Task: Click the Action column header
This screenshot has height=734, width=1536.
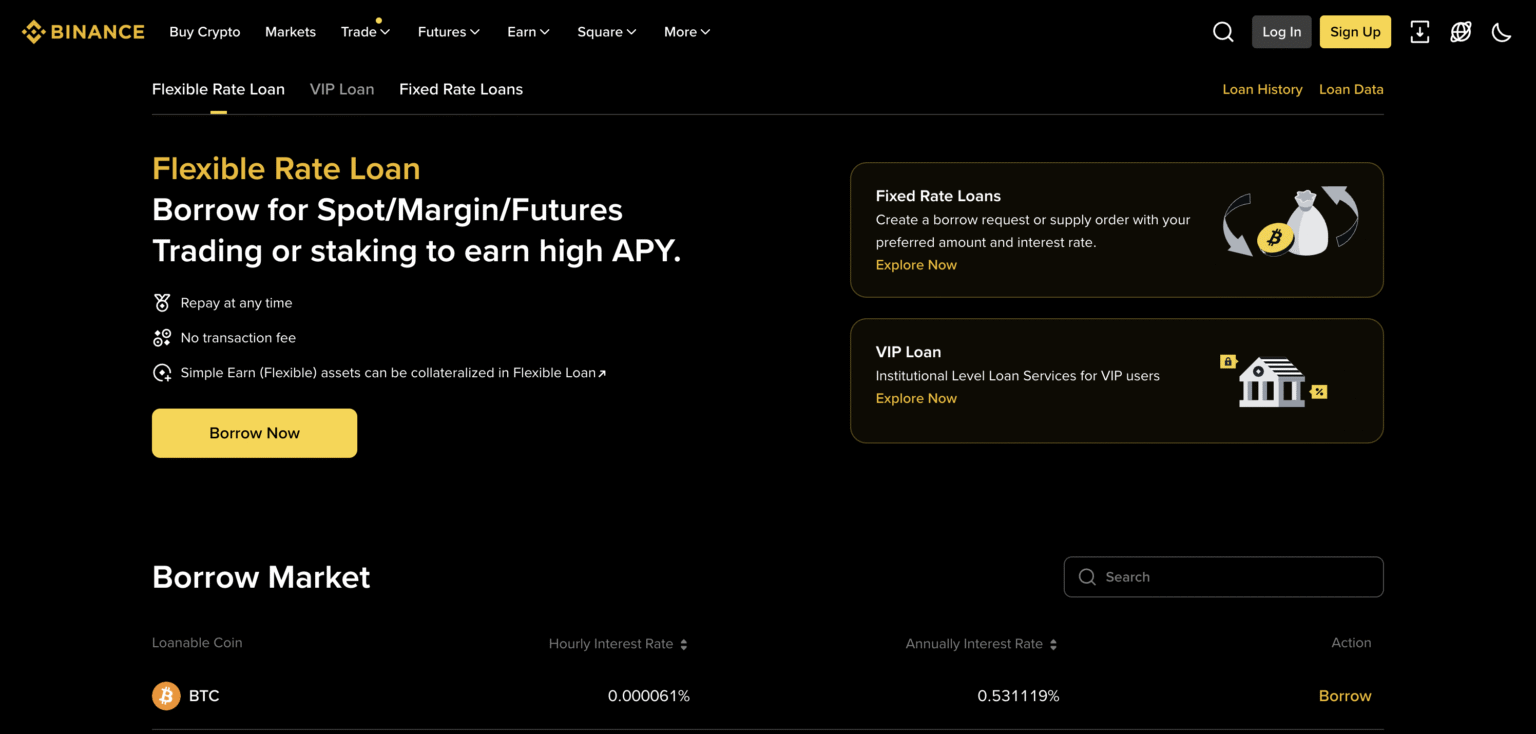Action: tap(1351, 643)
